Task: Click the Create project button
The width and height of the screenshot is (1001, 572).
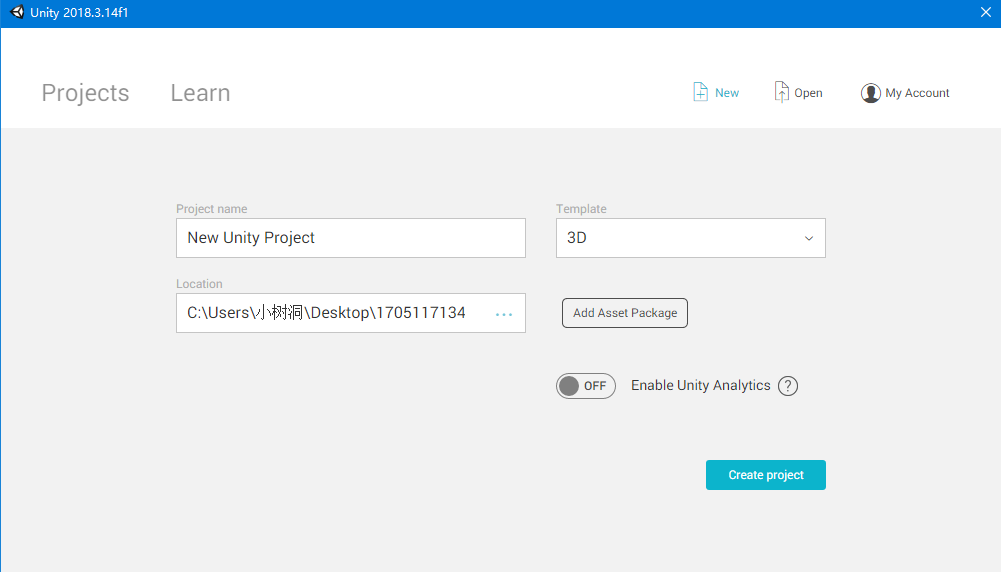Action: pyautogui.click(x=765, y=475)
